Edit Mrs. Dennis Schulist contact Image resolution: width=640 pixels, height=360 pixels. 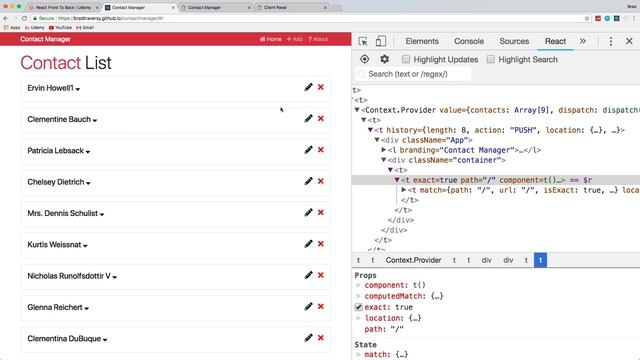point(308,212)
